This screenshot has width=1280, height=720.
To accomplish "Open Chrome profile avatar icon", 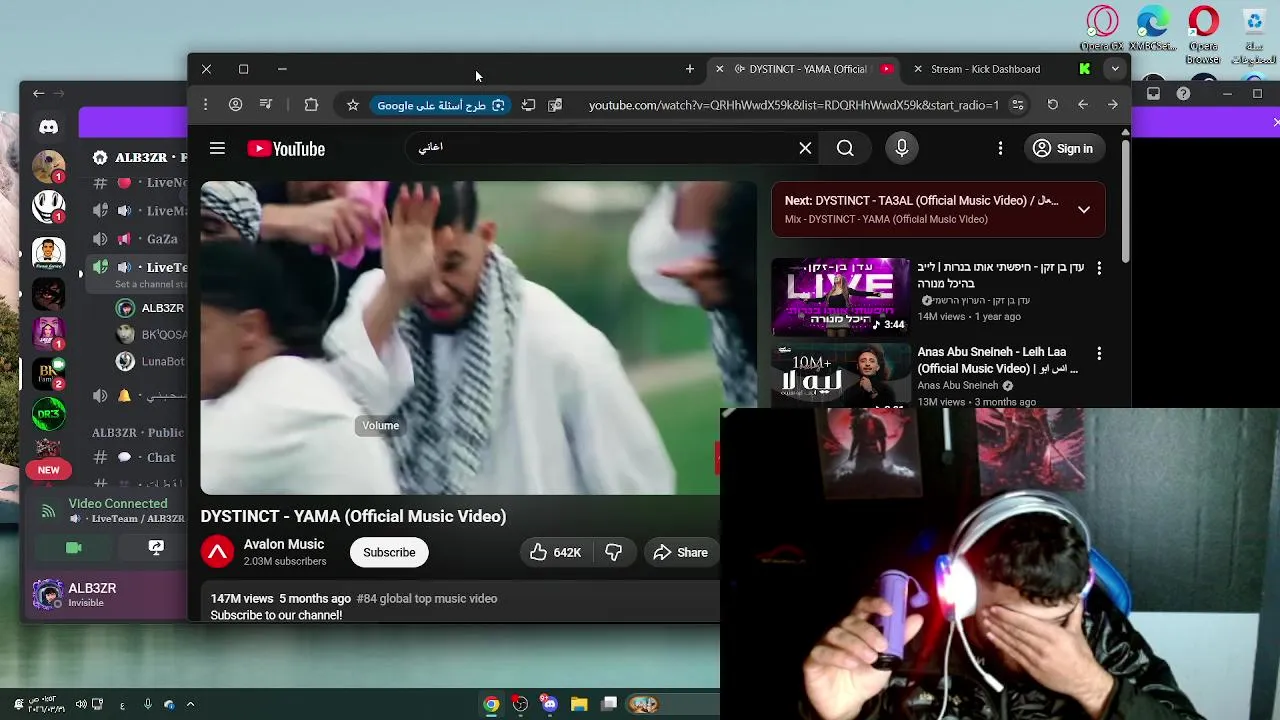I will (x=235, y=105).
